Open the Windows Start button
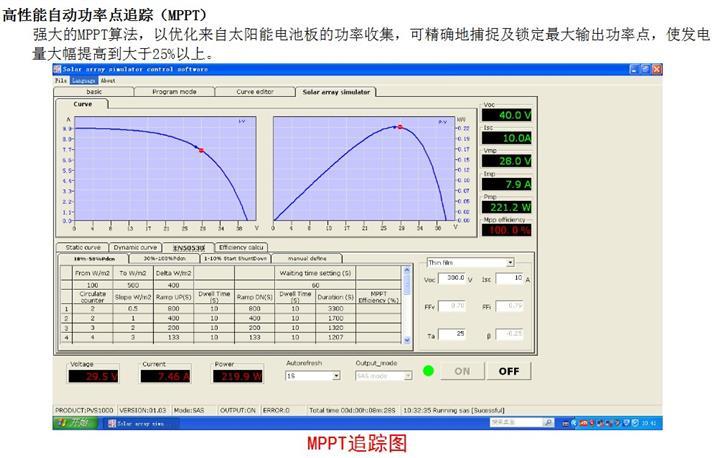This screenshot has height=458, width=720. click(x=71, y=424)
